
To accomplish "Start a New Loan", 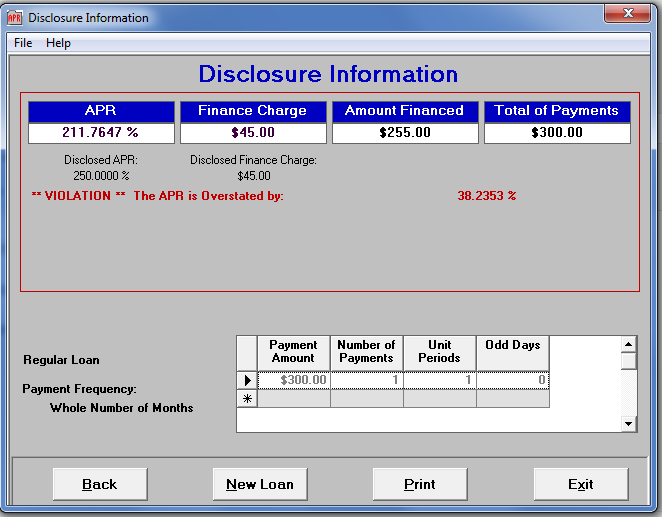I will click(260, 484).
